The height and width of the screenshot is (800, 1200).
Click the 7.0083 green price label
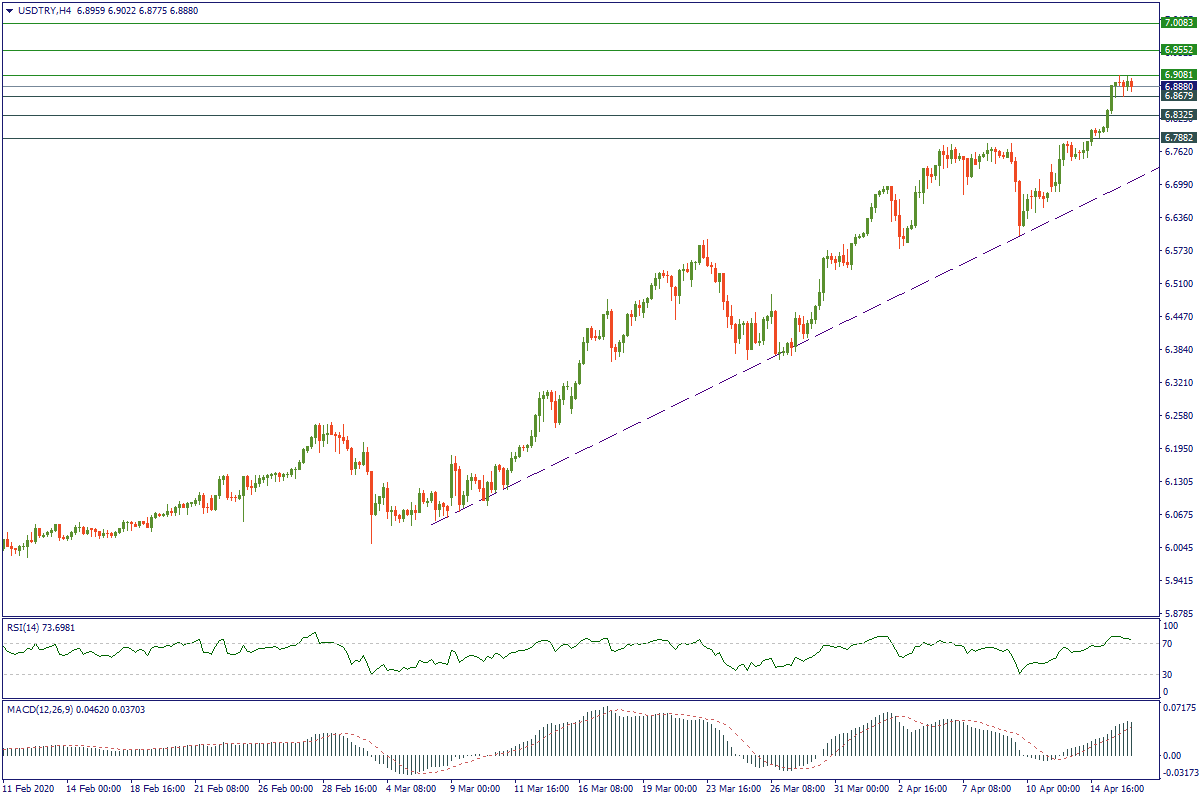[x=1178, y=23]
